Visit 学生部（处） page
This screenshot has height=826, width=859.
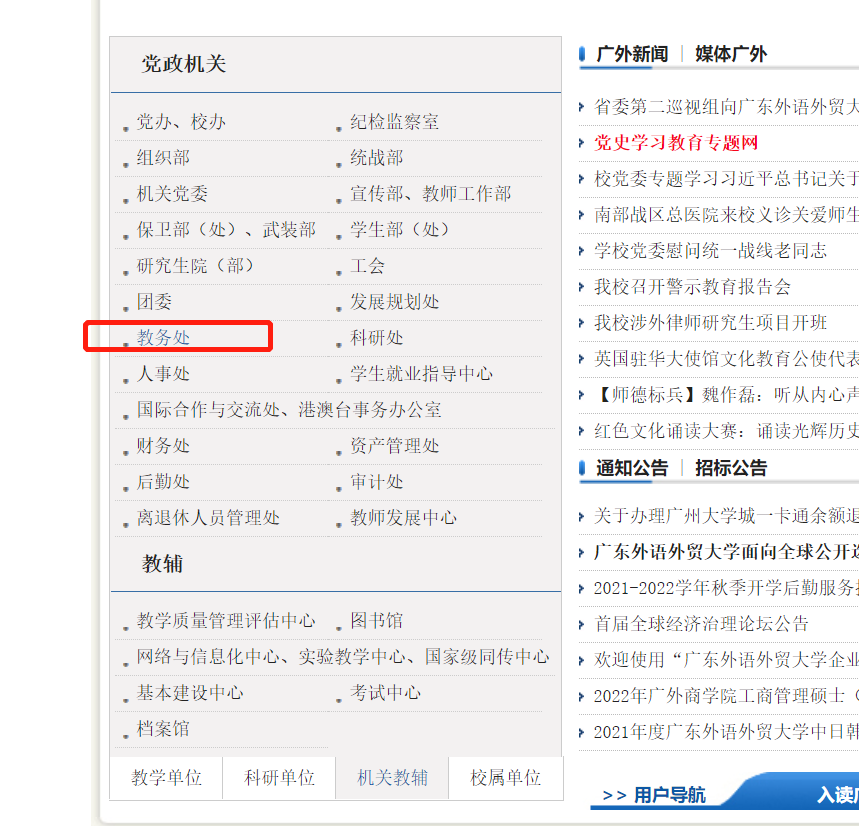pyautogui.click(x=401, y=230)
